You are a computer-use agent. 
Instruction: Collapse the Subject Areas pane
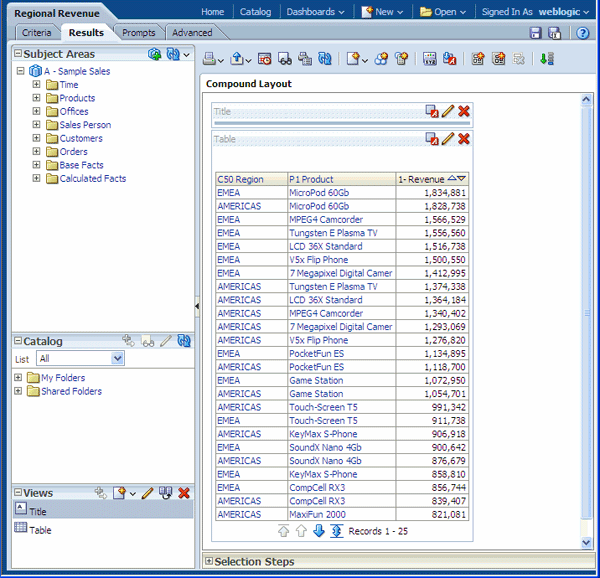[17, 53]
